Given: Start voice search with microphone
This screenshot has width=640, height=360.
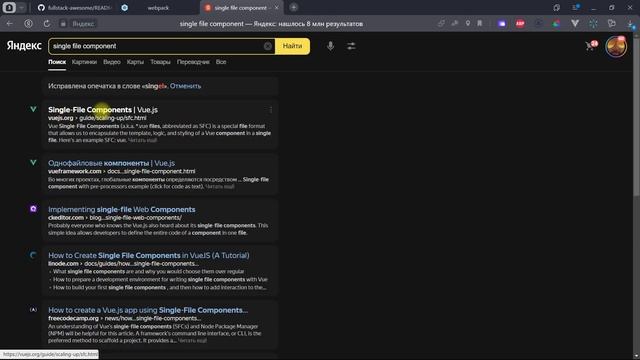Looking at the screenshot, I should click(330, 46).
